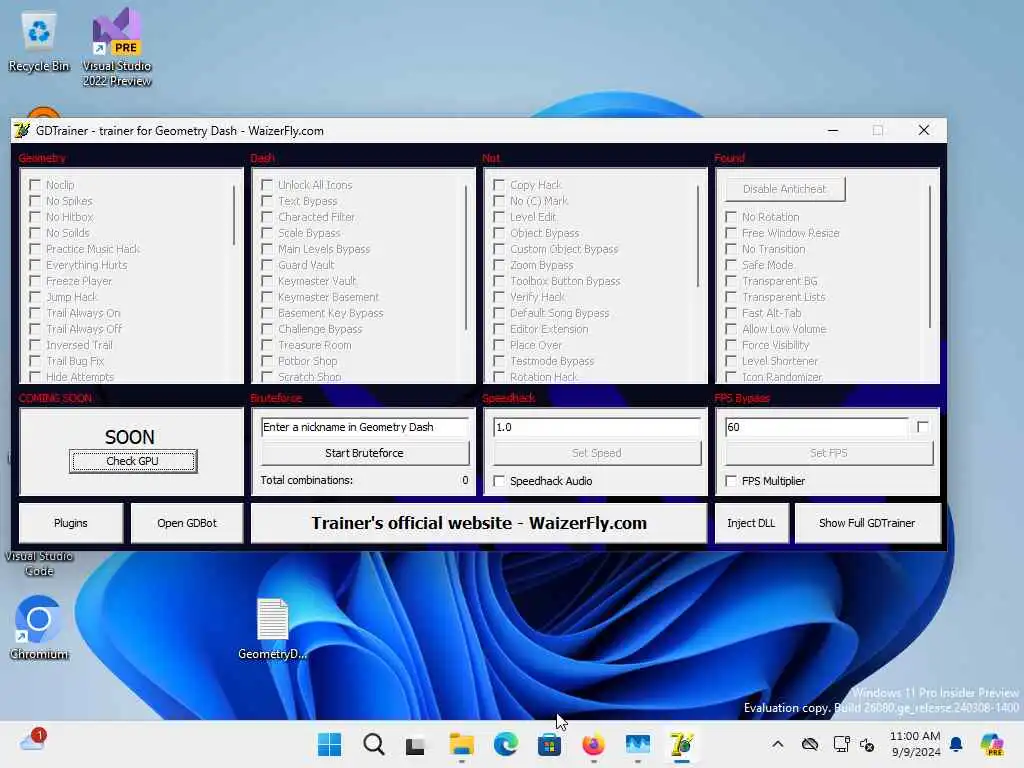Open the Plugins button
The image size is (1024, 768).
(71, 523)
